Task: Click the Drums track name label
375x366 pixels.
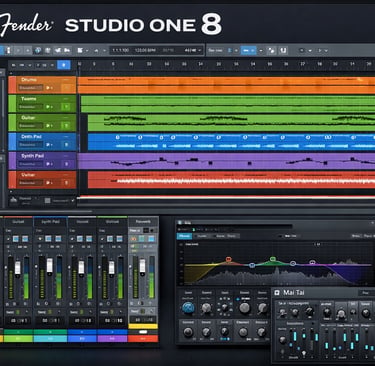Action: (x=29, y=80)
